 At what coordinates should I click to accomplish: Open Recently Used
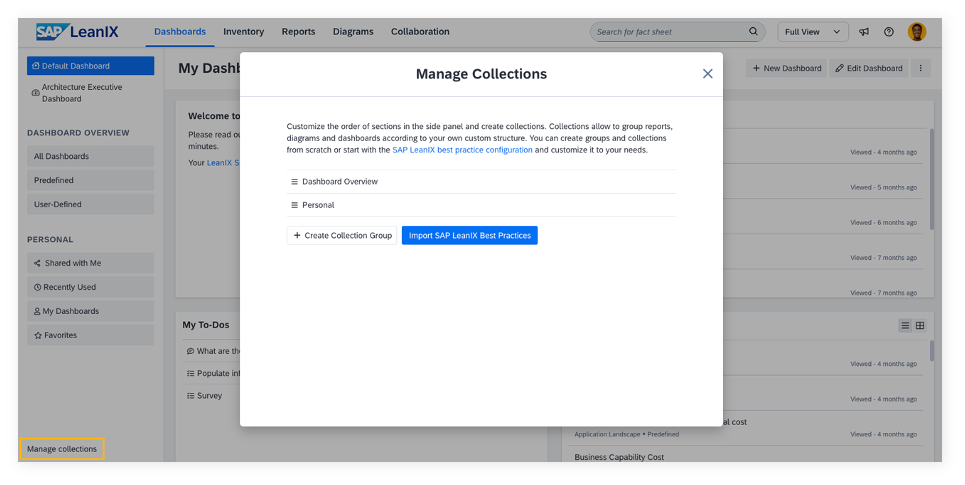[x=90, y=287]
